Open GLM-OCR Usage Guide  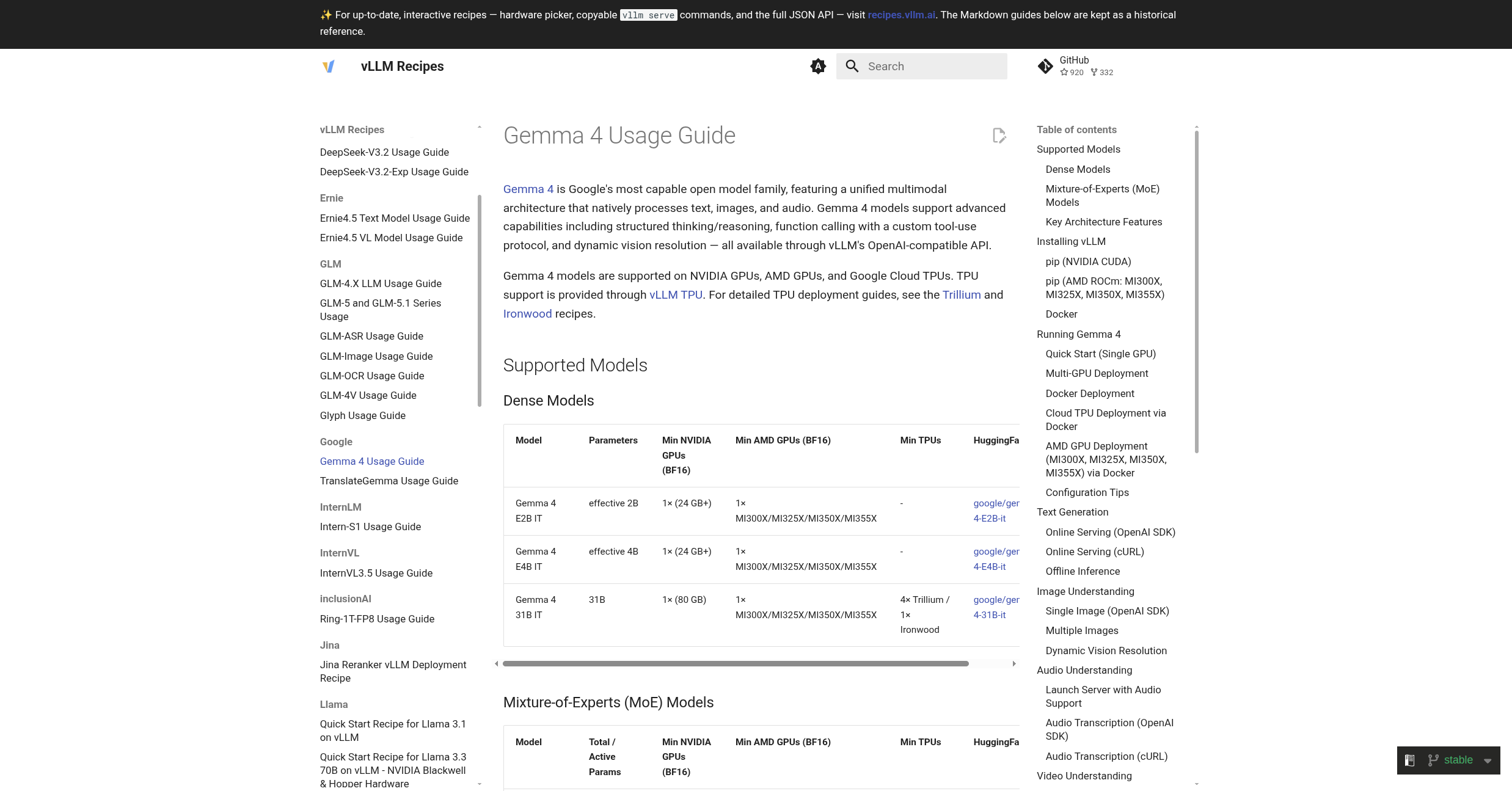[x=372, y=376]
